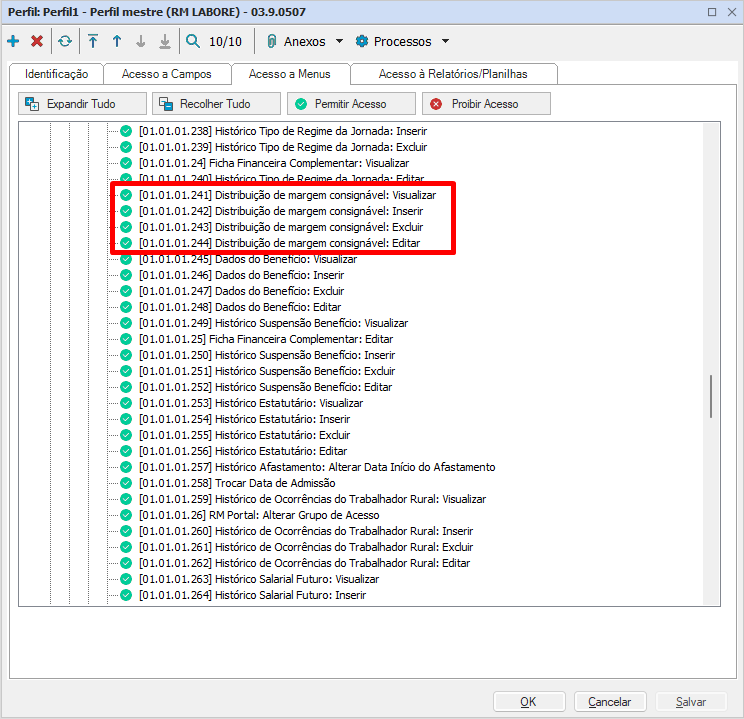
Task: Toggle access icon for 01.01.01.238 Inserir row
Action: [x=126, y=131]
